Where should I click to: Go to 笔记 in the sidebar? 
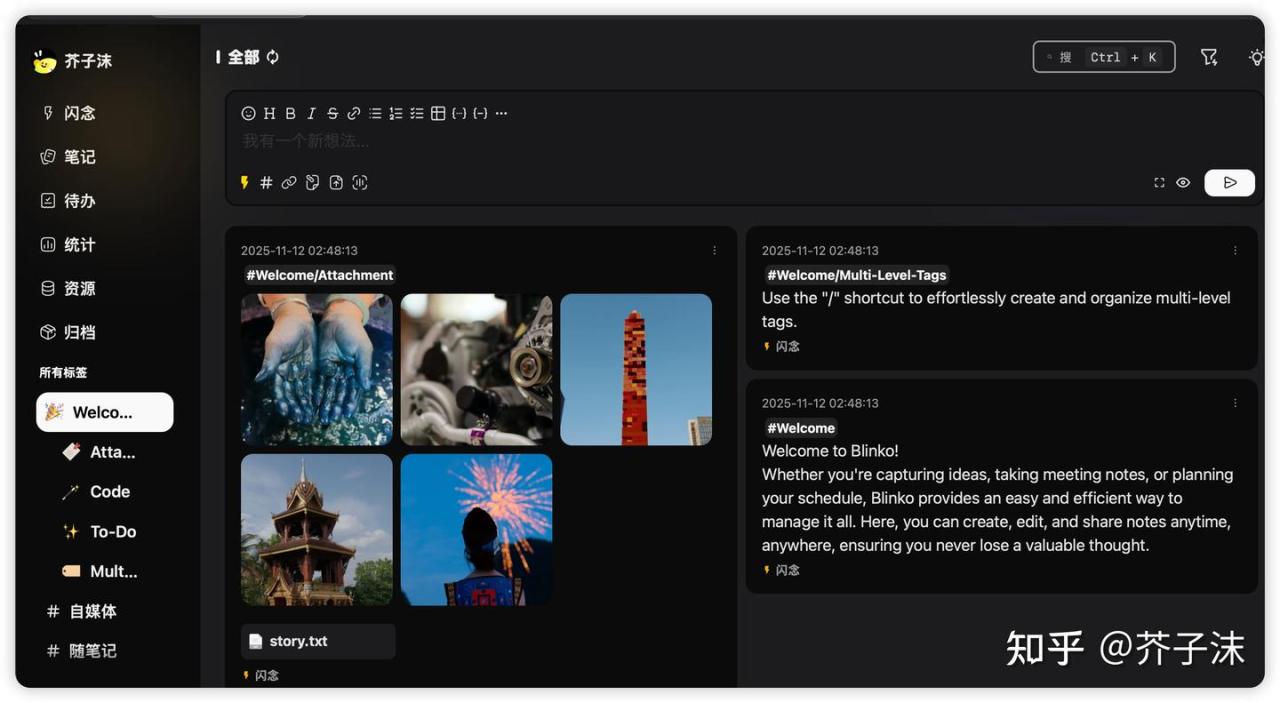(x=79, y=157)
